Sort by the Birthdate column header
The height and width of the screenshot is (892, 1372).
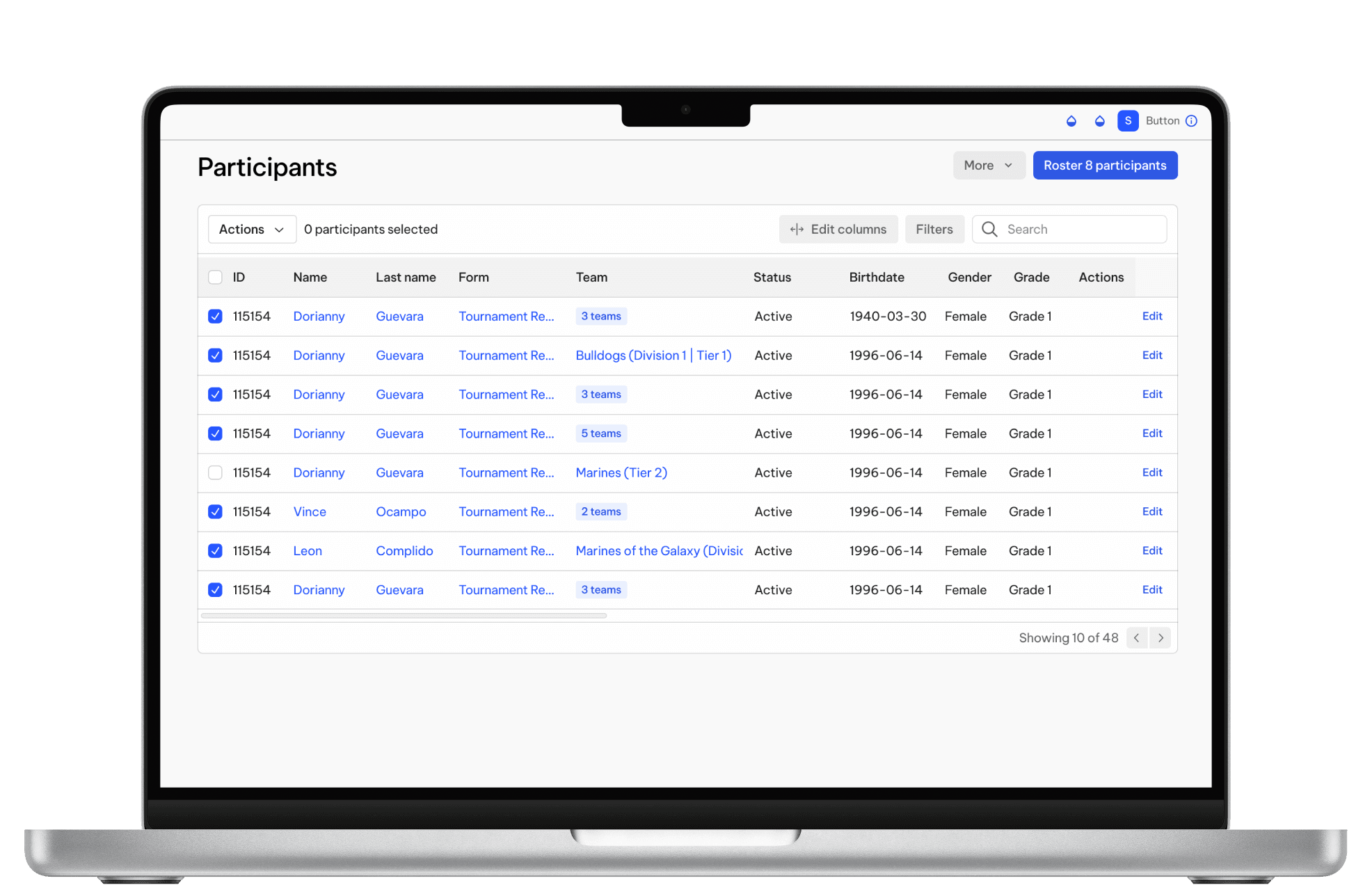tap(877, 278)
